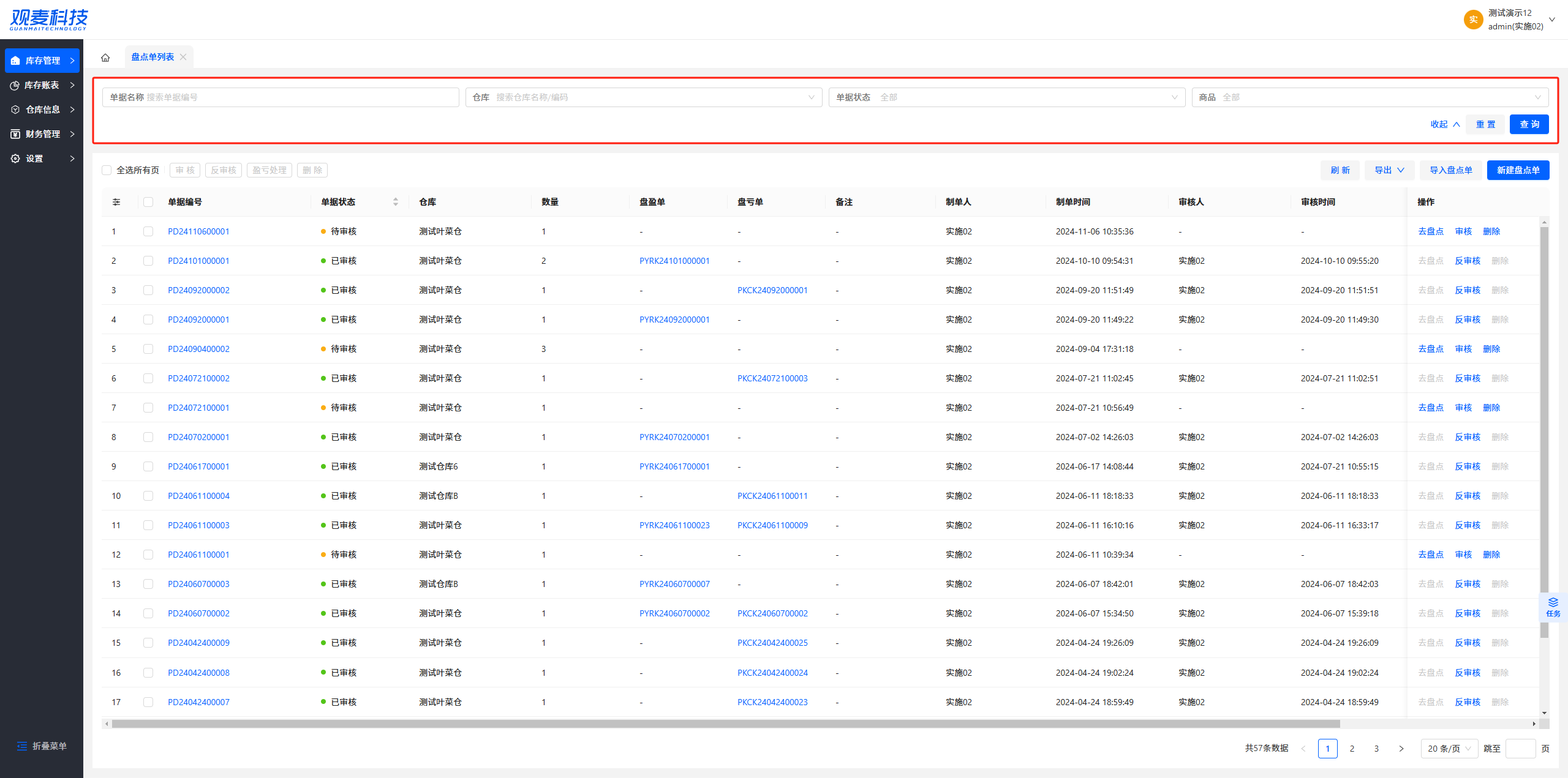Sort by 单据状态 column arrows
The height and width of the screenshot is (778, 1568).
396,202
